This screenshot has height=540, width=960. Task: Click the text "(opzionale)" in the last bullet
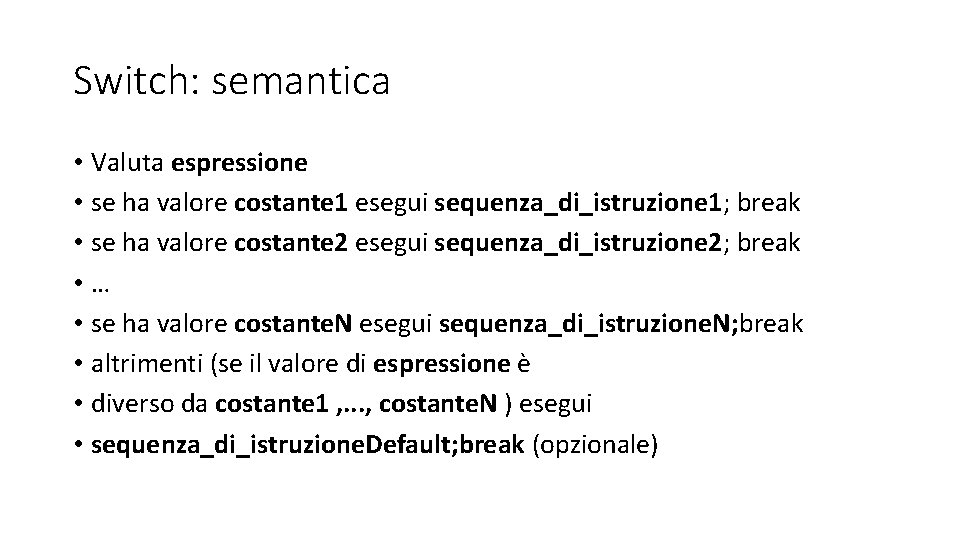[594, 445]
